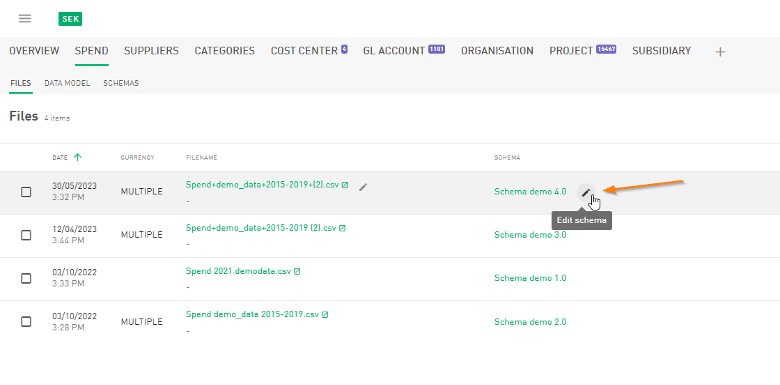Select the checkbox for the 30/05/2023 file
Viewport: 780px width, 385px height.
[26, 192]
